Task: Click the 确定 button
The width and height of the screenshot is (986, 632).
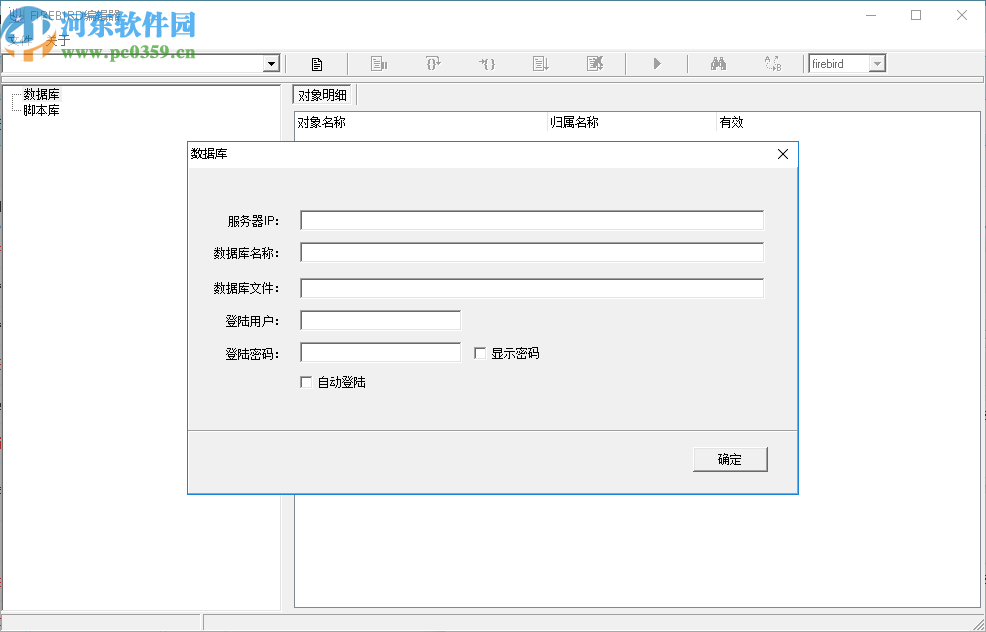Action: (x=730, y=460)
